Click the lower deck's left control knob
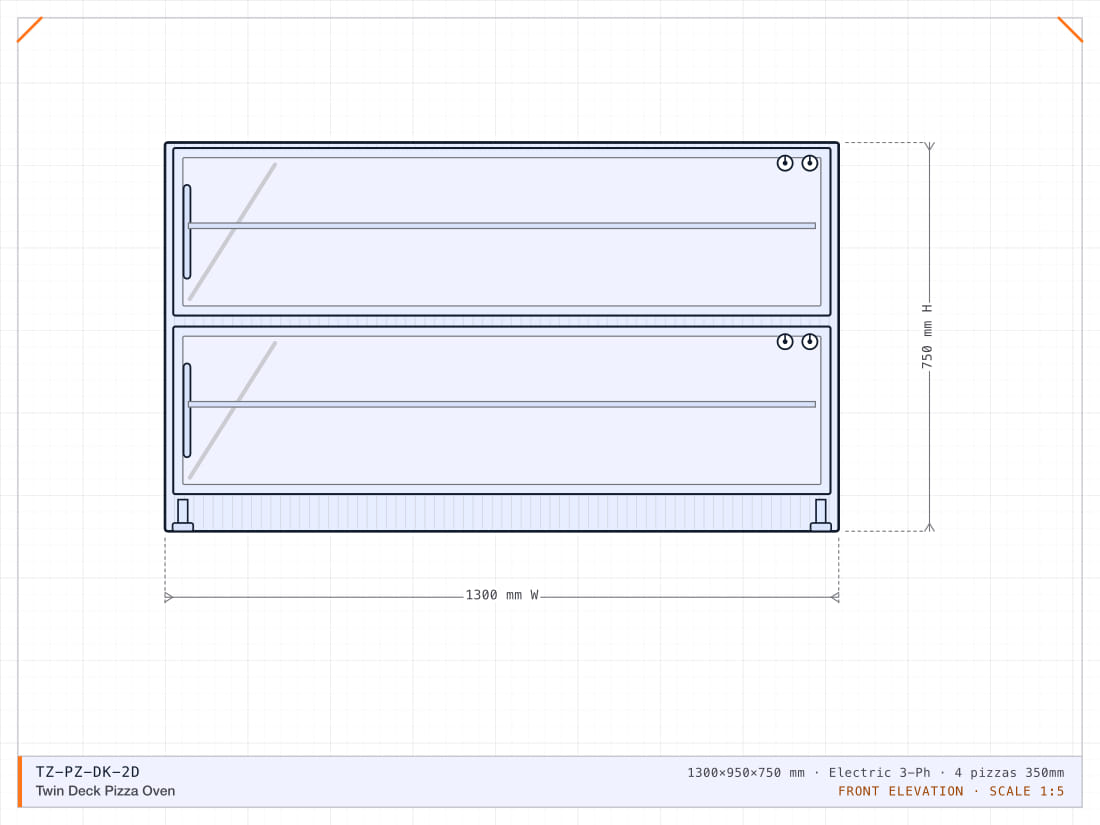The width and height of the screenshot is (1100, 825). click(x=785, y=342)
